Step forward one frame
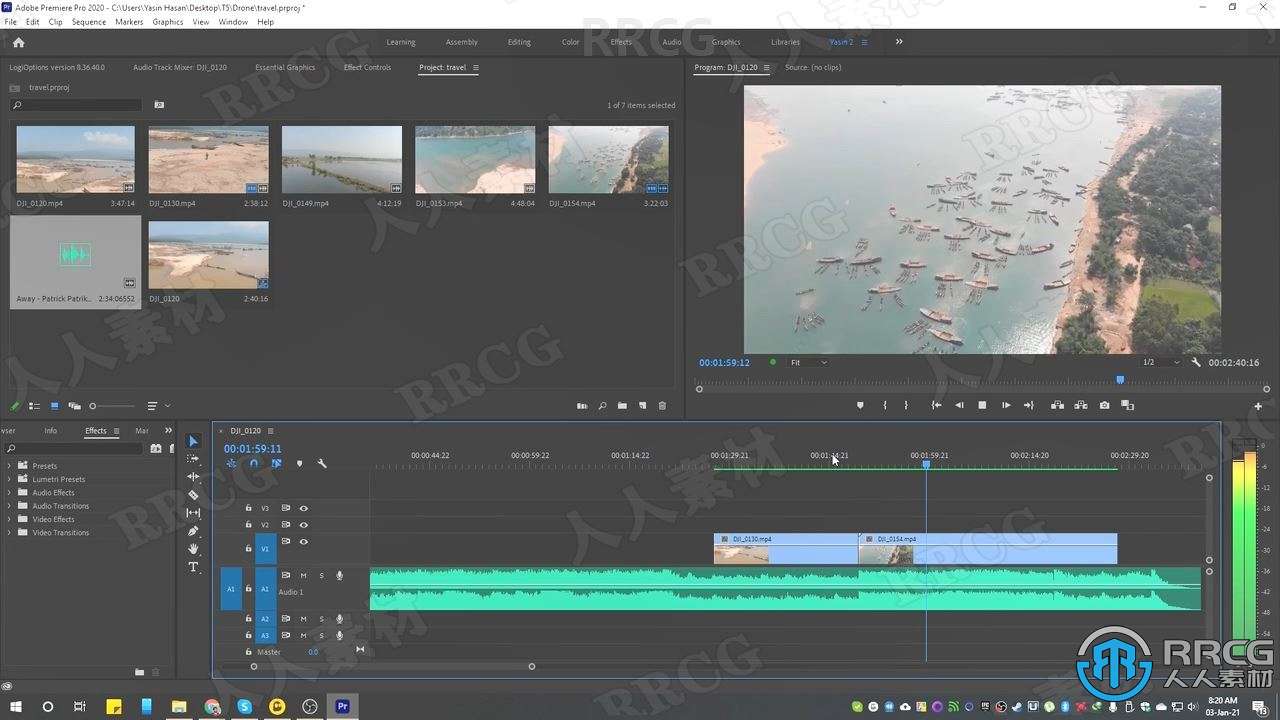Image resolution: width=1280 pixels, height=720 pixels. click(x=1005, y=405)
